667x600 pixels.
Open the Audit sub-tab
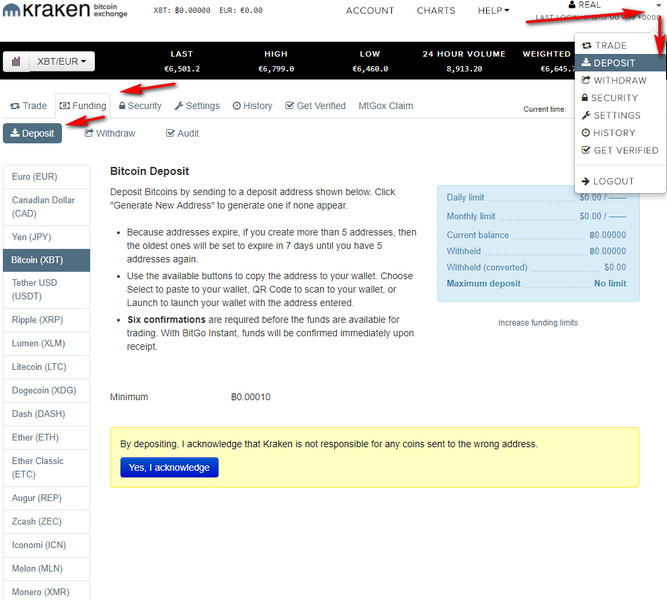(182, 134)
